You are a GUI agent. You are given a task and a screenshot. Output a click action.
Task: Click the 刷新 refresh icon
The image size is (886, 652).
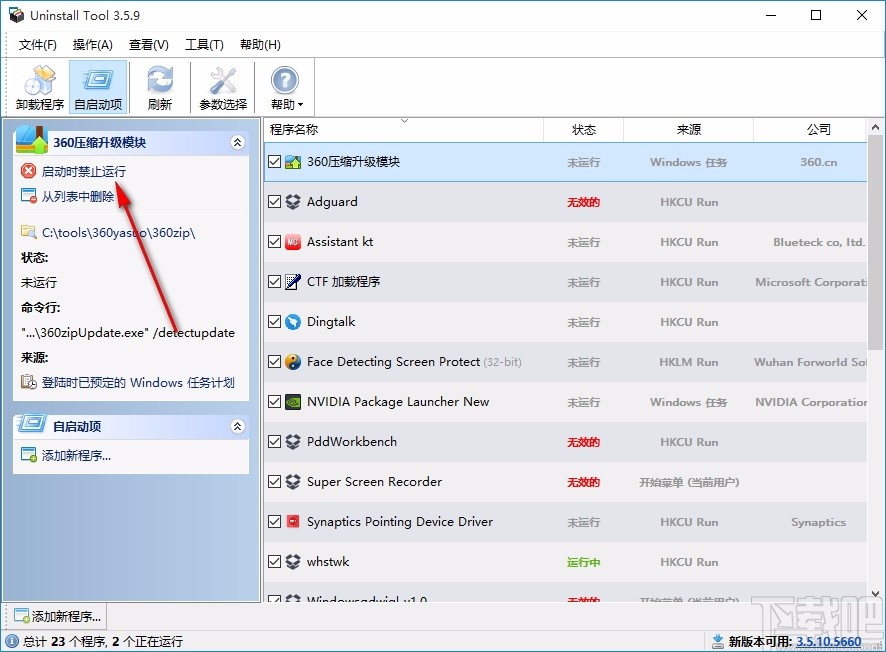pyautogui.click(x=160, y=86)
